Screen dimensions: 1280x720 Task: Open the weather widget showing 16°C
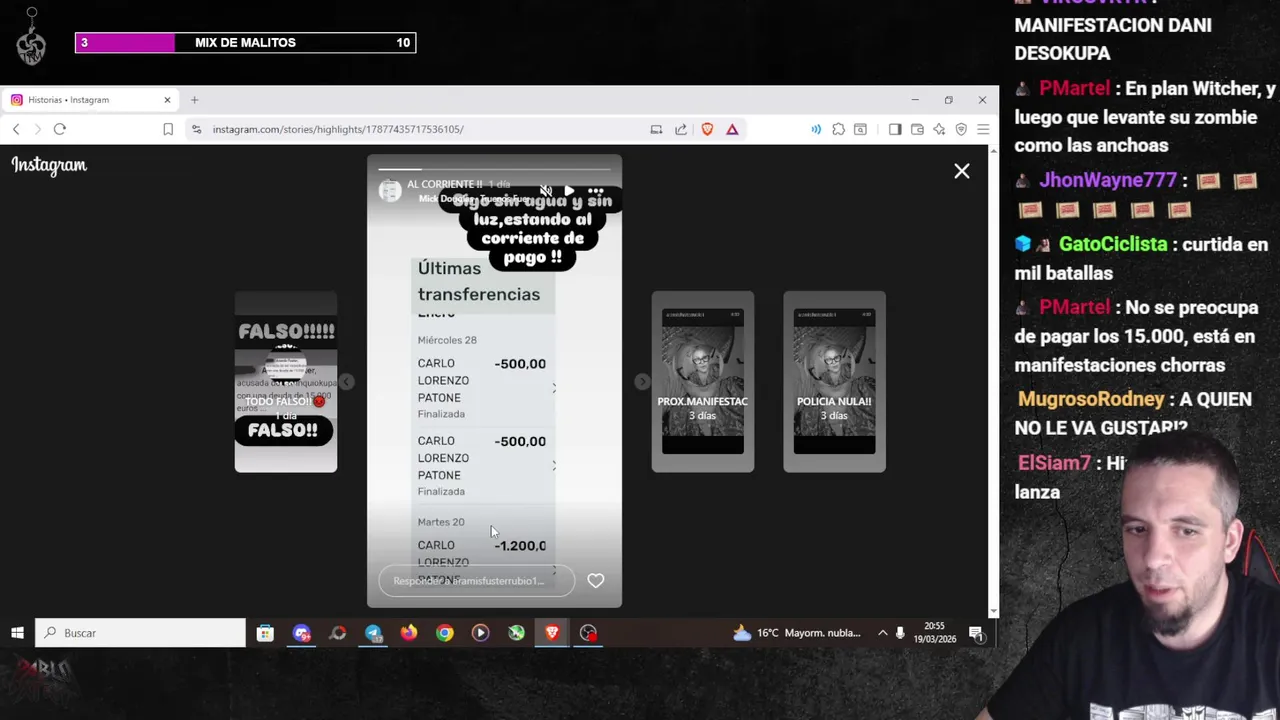796,633
